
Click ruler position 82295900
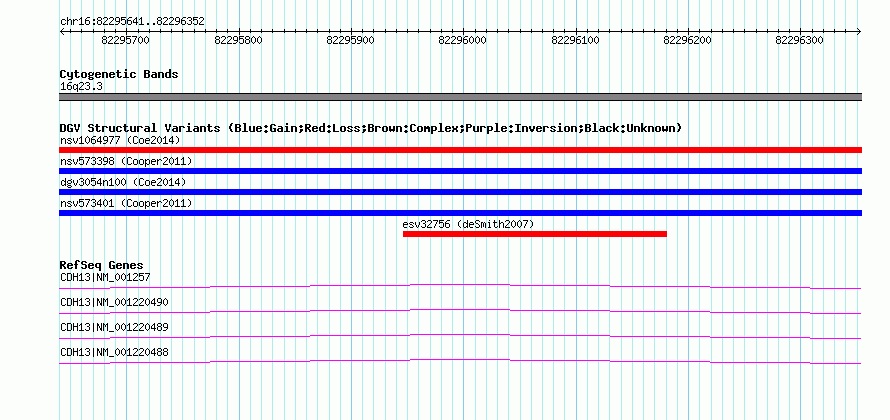pos(351,40)
